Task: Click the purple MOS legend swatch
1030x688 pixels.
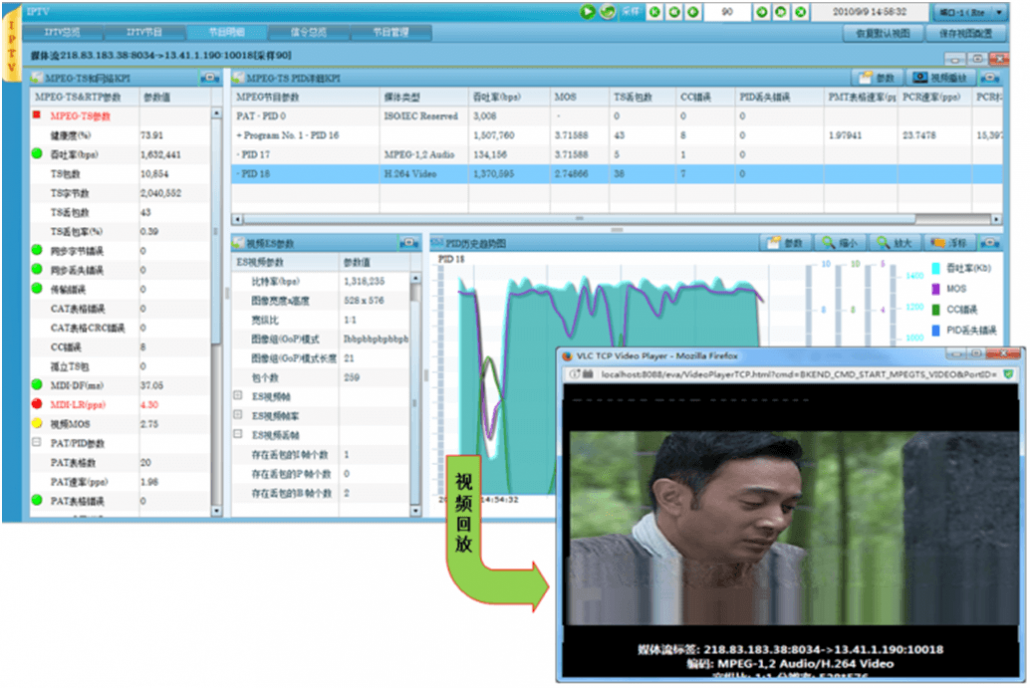Action: coord(935,289)
